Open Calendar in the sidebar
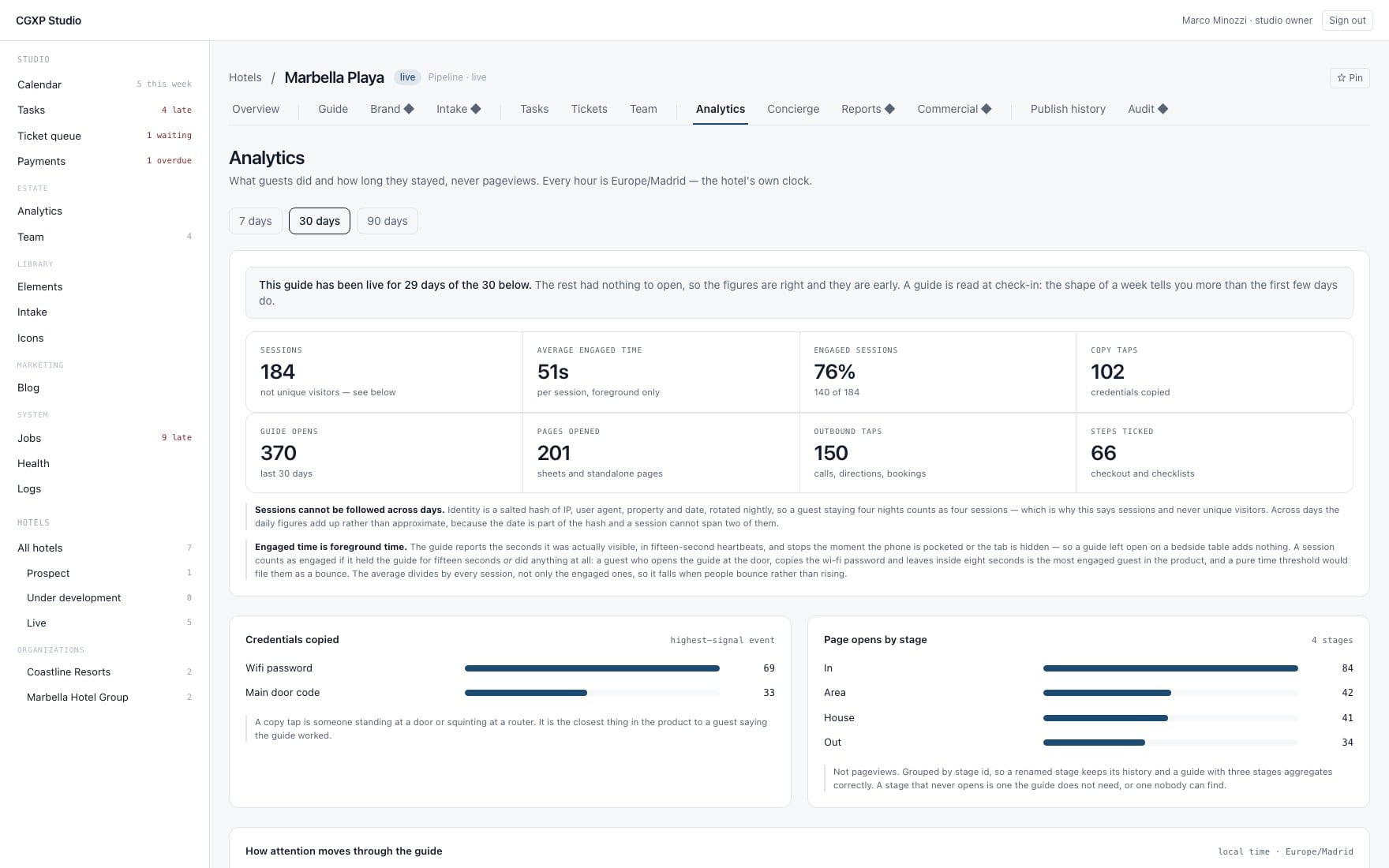 point(104,84)
